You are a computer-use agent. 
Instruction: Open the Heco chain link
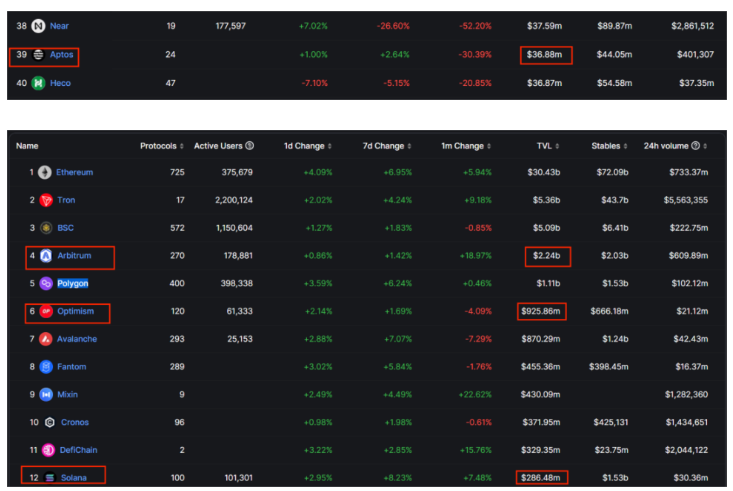pyautogui.click(x=60, y=83)
